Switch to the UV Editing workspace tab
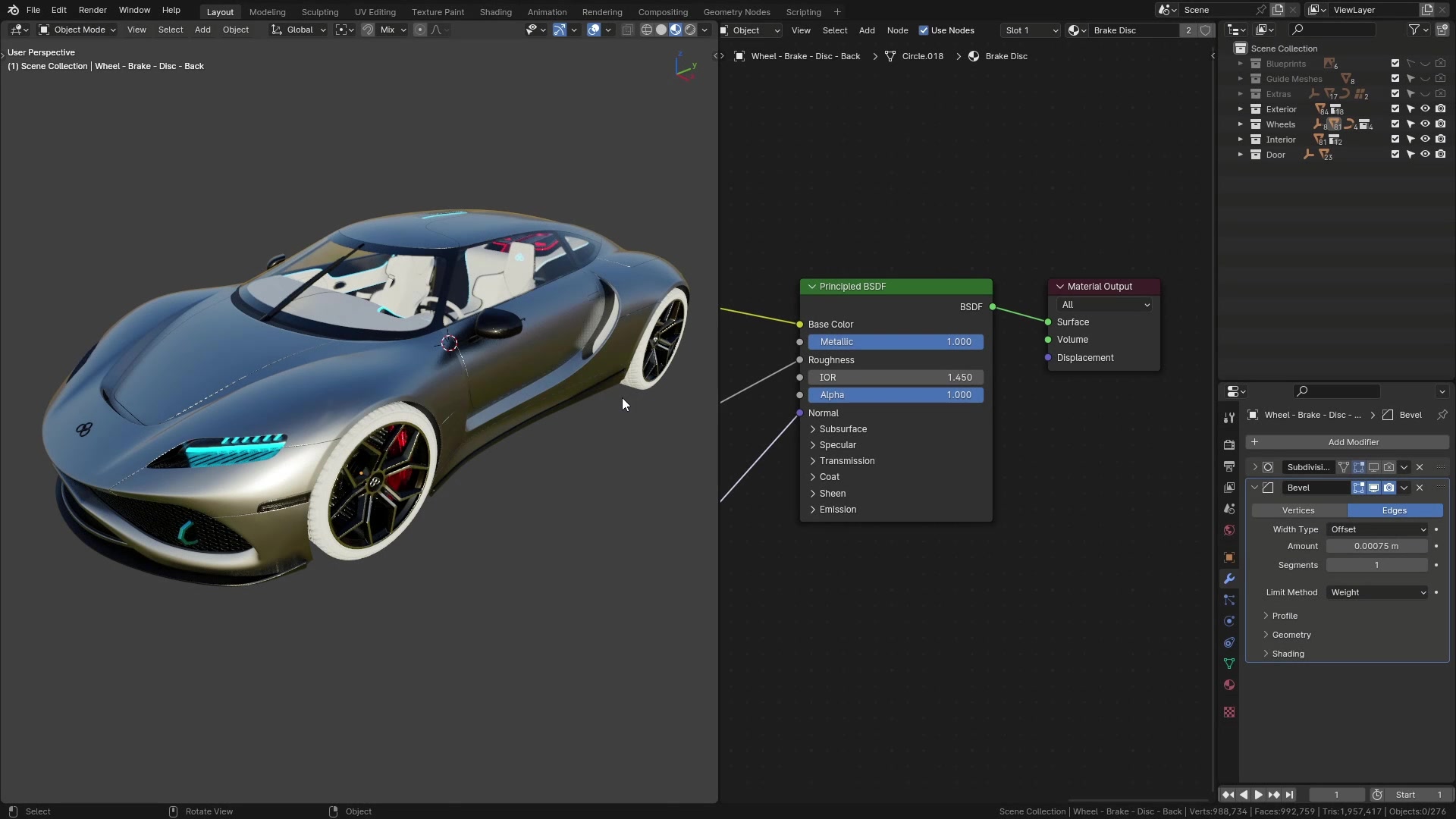 point(375,12)
